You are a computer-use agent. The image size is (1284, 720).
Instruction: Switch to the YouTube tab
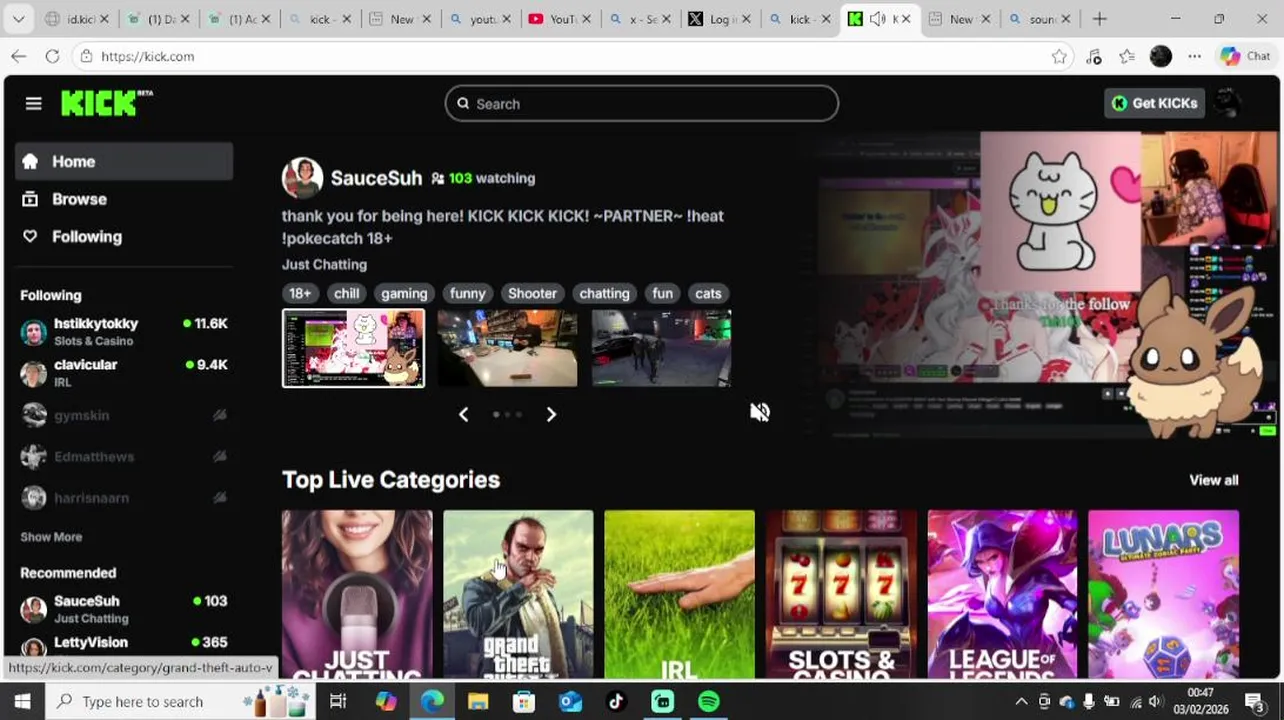[559, 19]
